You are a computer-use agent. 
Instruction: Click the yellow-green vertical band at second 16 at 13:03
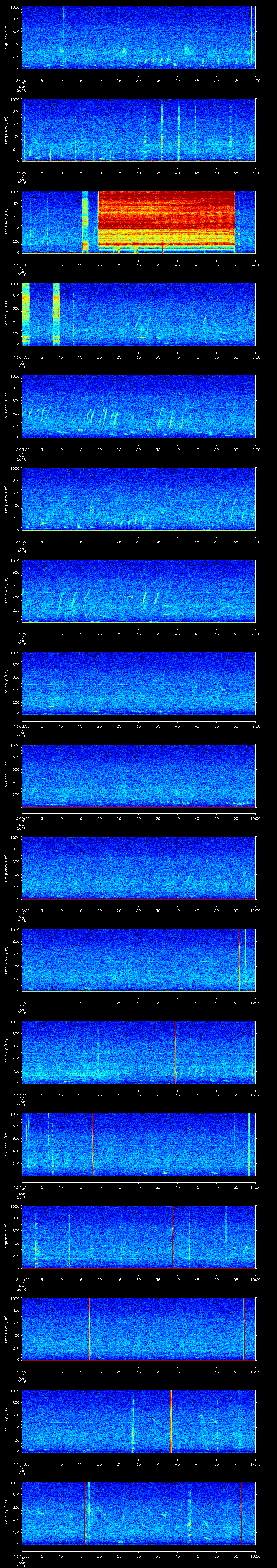(x=85, y=222)
